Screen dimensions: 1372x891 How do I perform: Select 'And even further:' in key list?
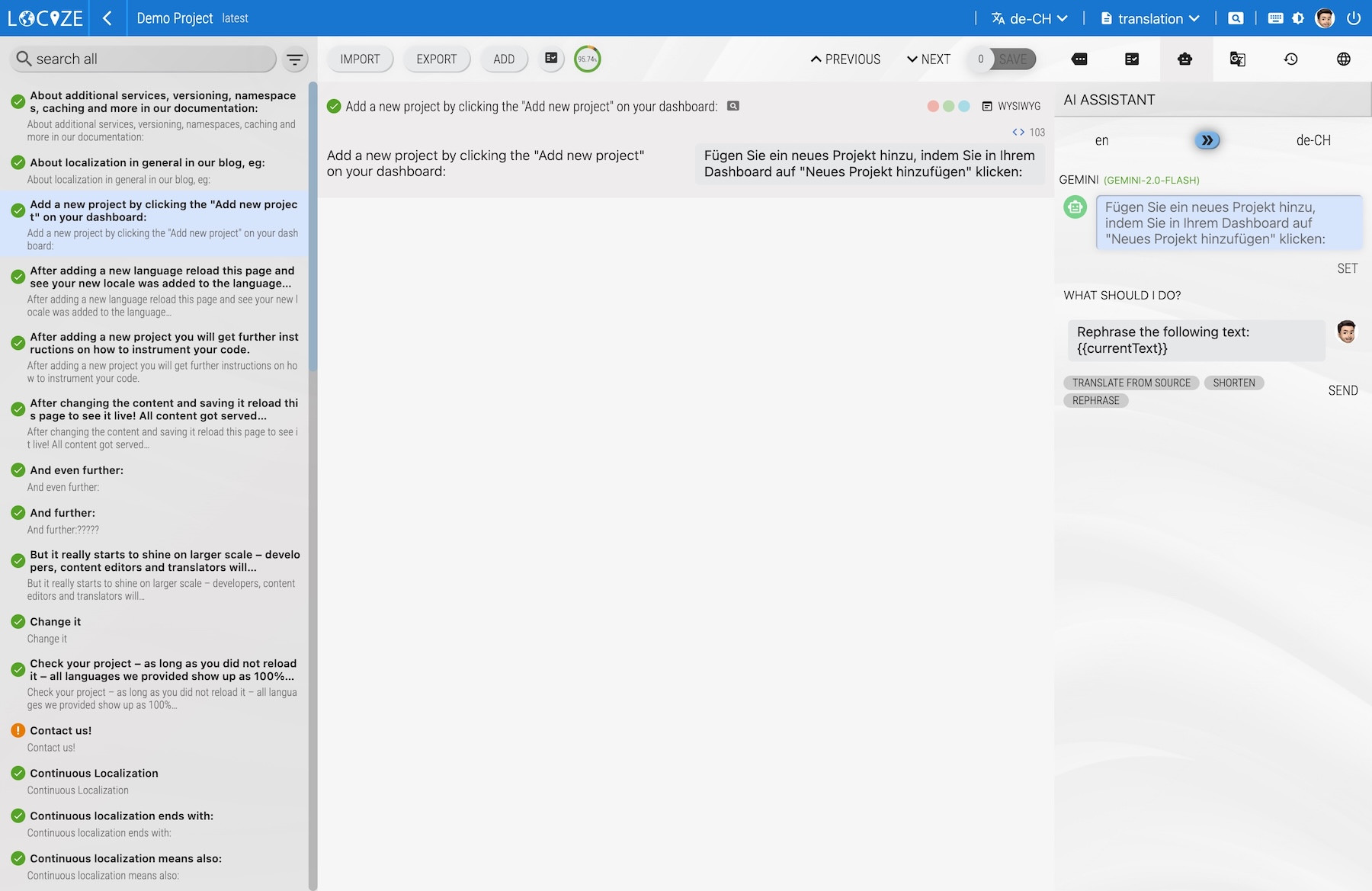point(76,470)
